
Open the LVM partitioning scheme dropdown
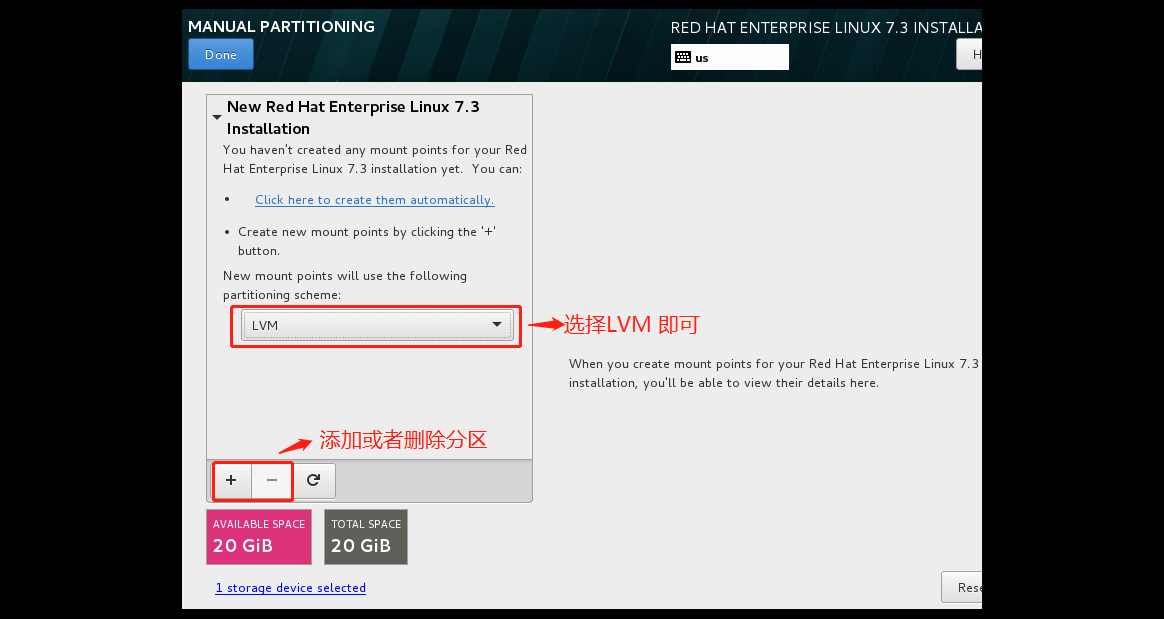pyautogui.click(x=376, y=325)
